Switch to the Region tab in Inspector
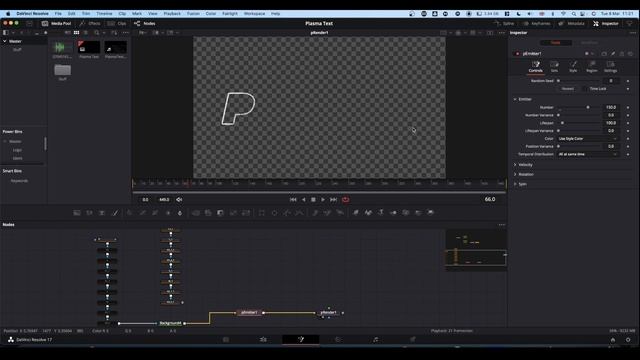Viewport: 640px width, 360px height. (x=592, y=67)
